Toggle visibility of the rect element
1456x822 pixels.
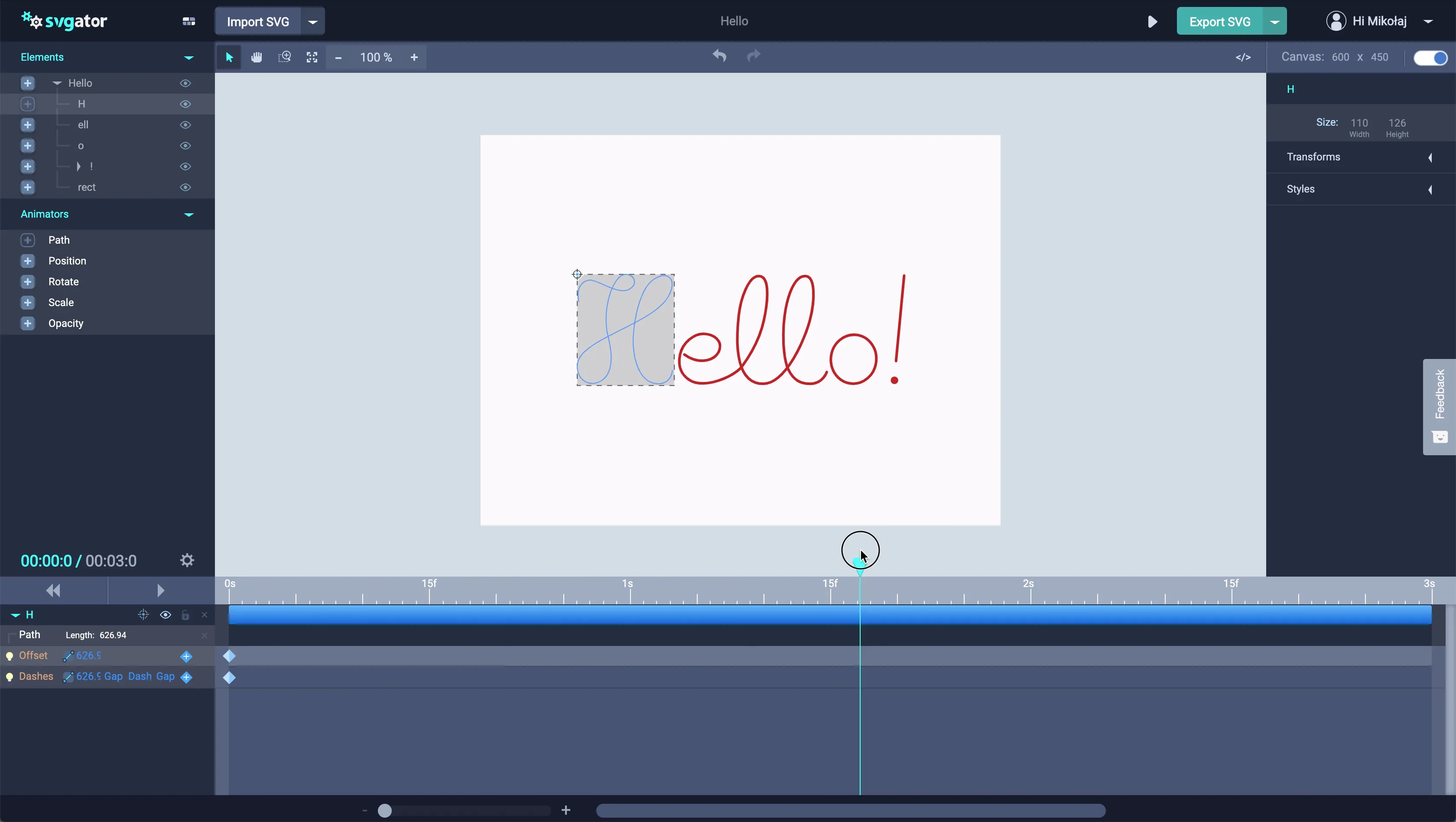[x=185, y=187]
